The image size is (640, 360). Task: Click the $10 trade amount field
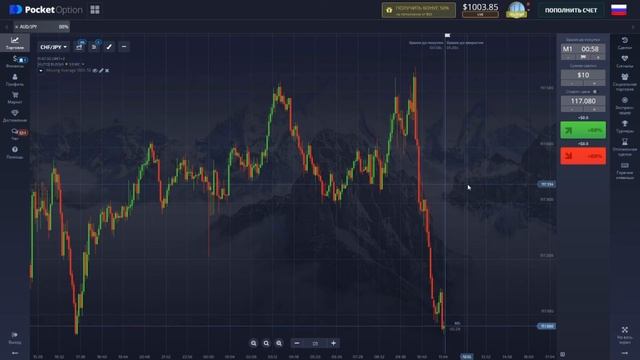[583, 75]
